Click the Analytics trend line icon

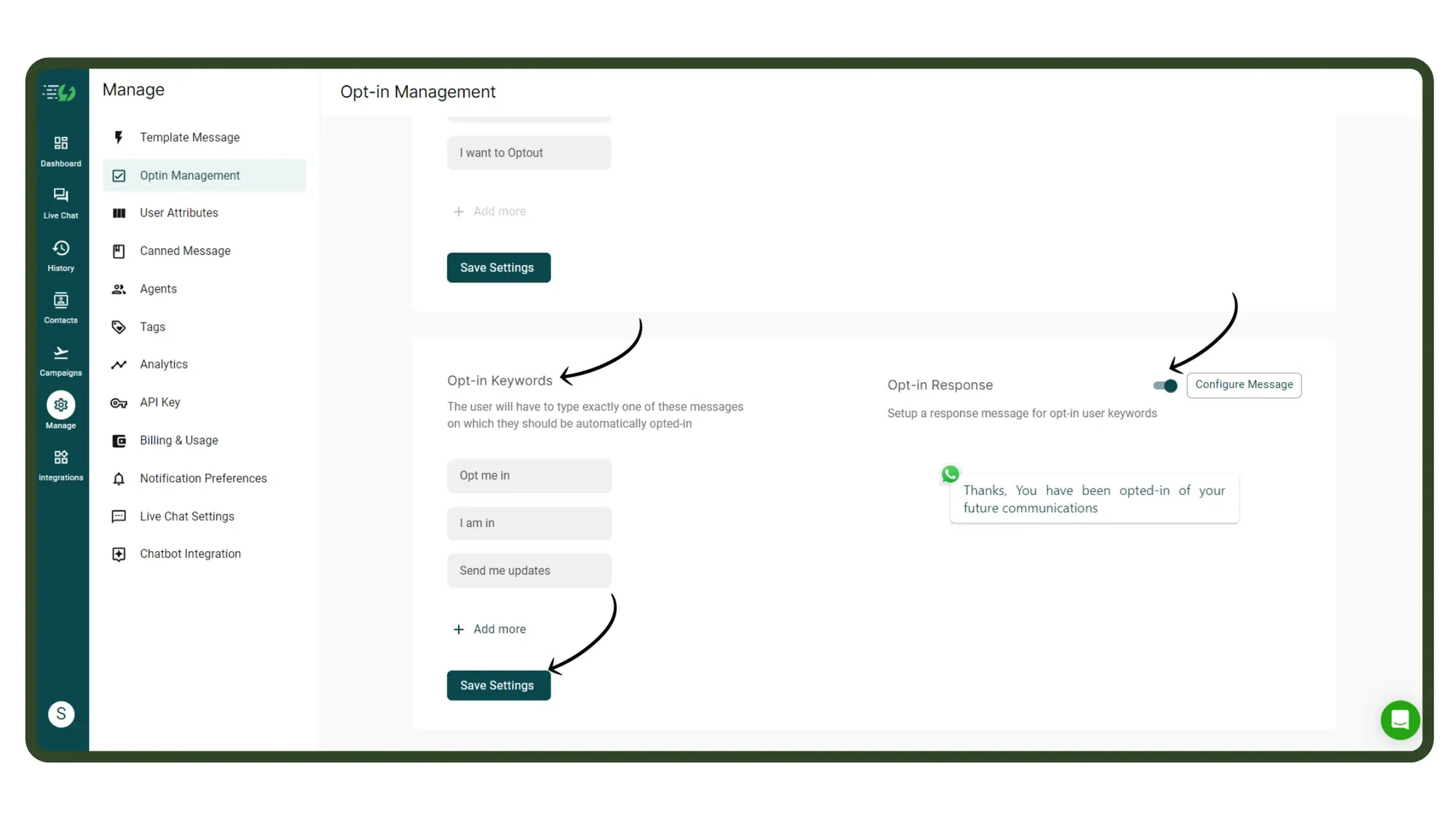click(119, 365)
